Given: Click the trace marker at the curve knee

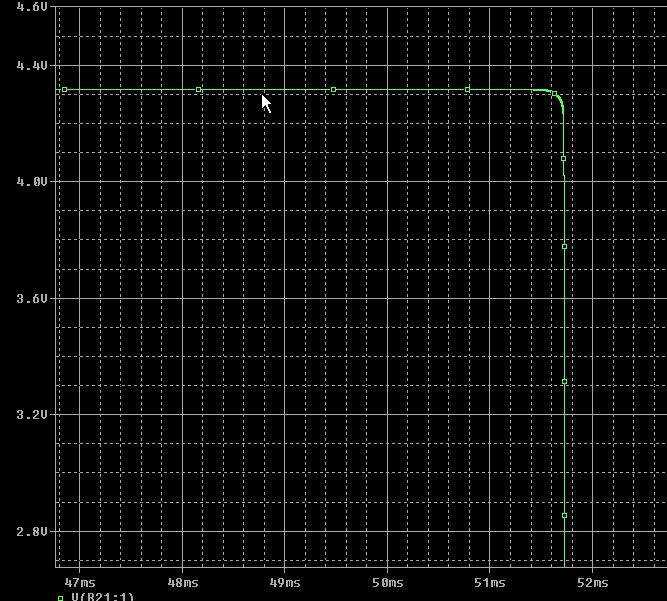Looking at the screenshot, I should tap(555, 94).
